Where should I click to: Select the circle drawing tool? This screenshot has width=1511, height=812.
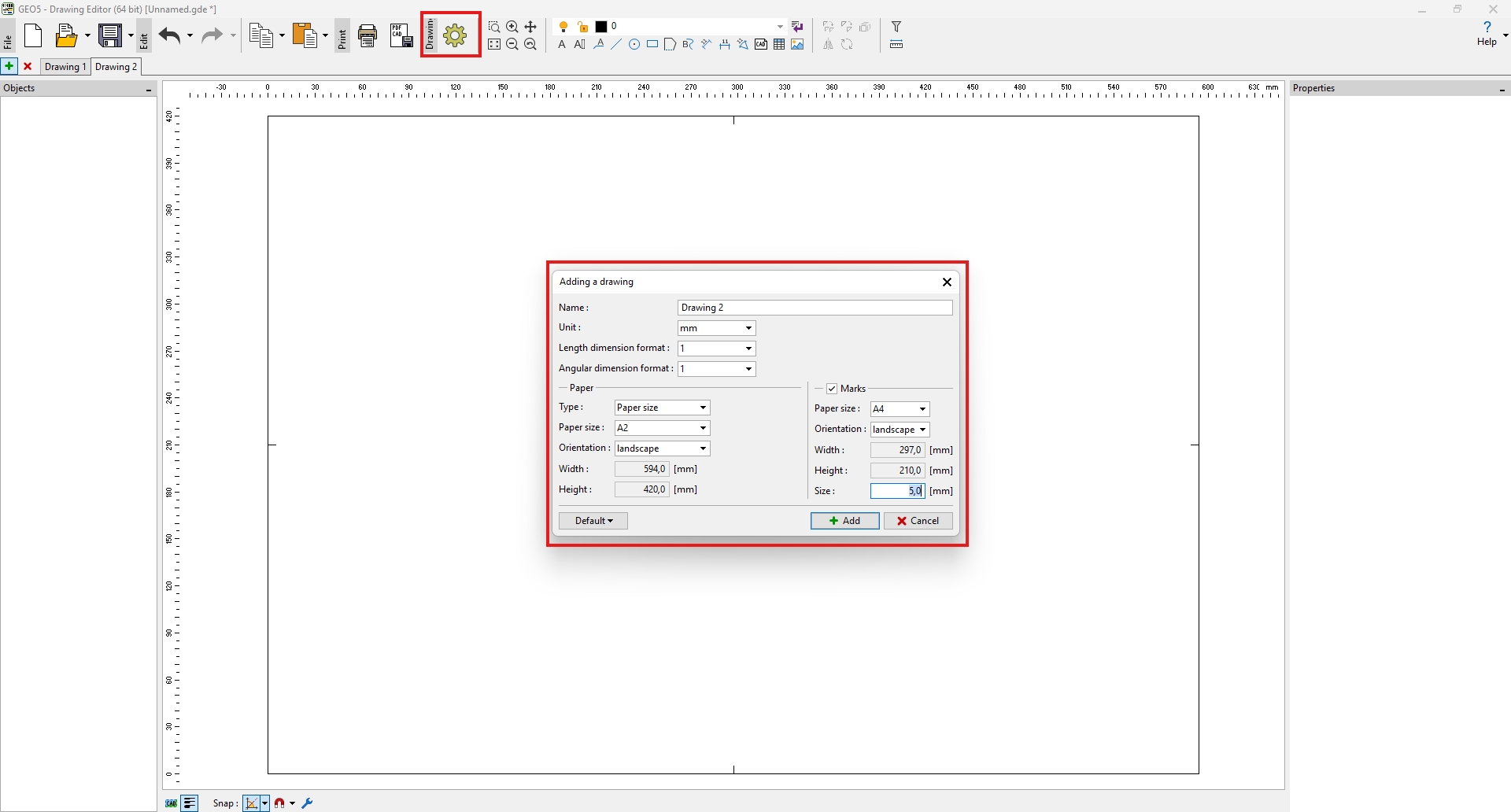[x=634, y=45]
